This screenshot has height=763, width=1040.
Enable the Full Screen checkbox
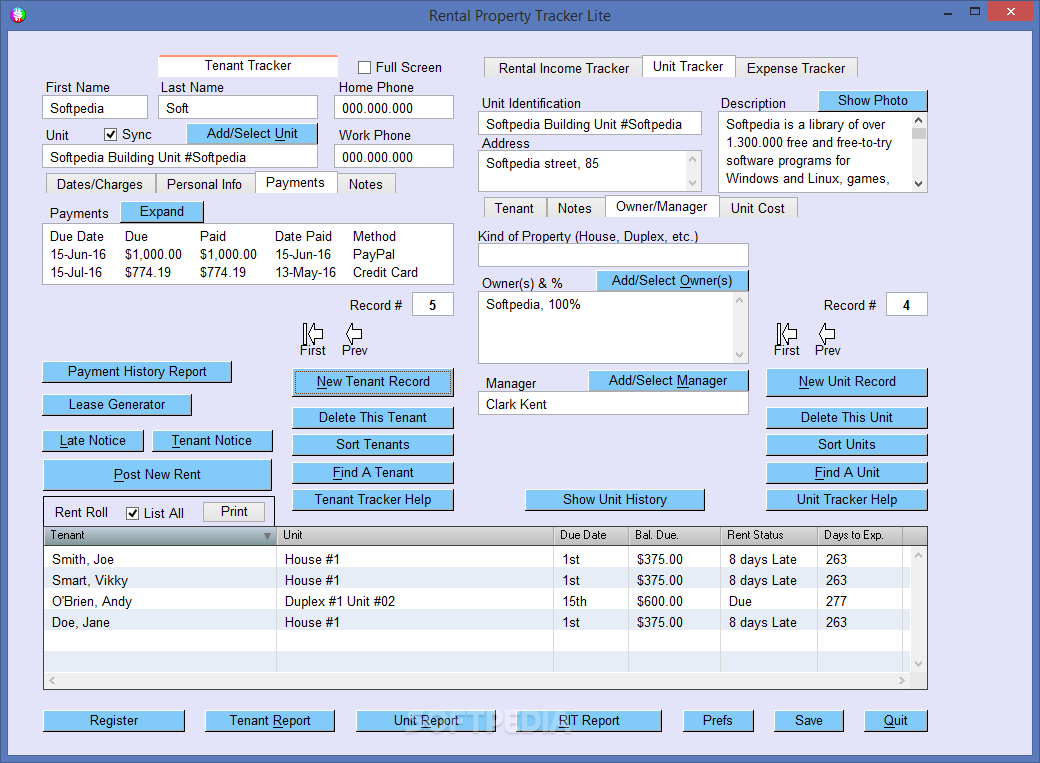[364, 67]
